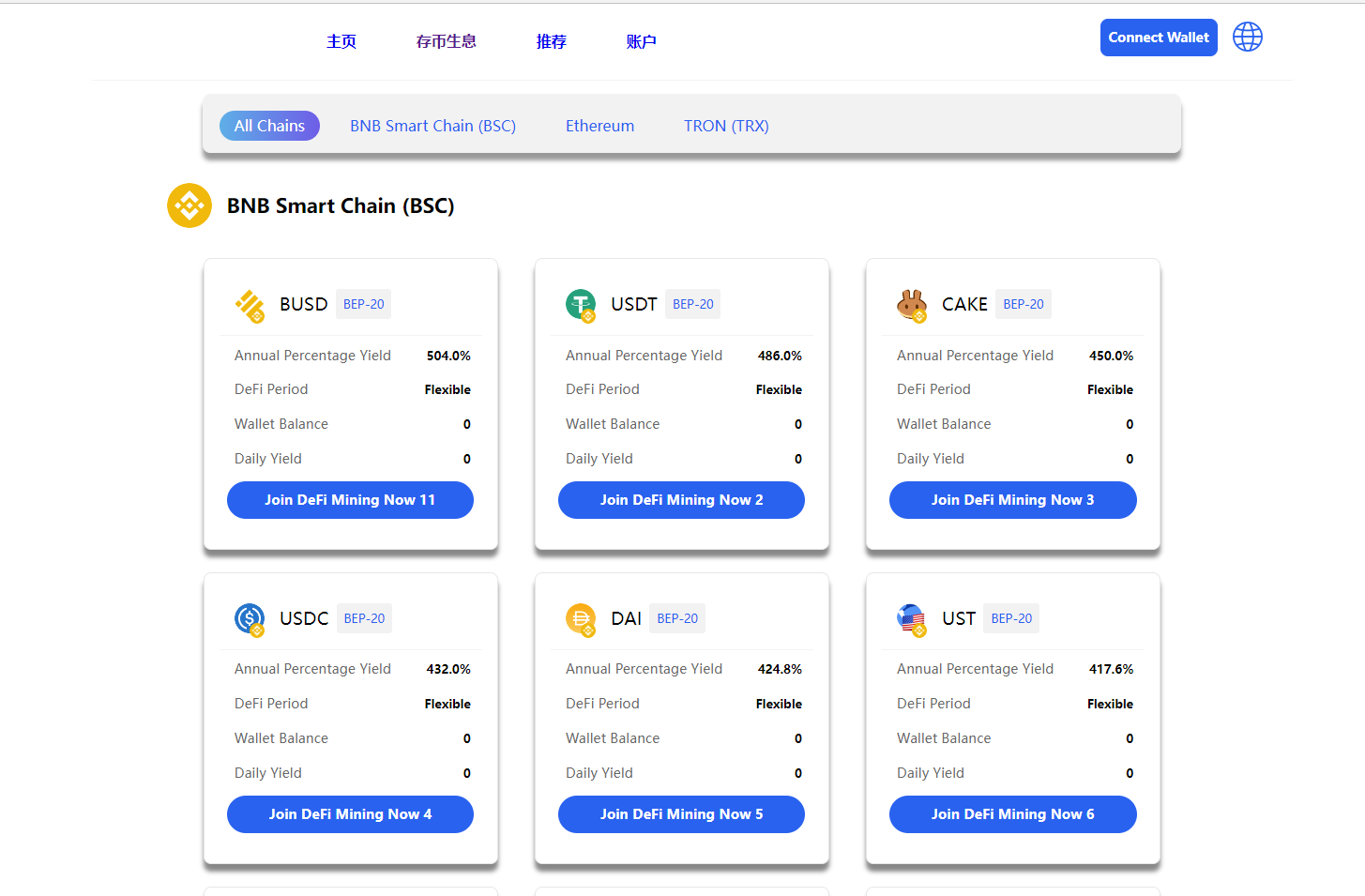Click the BUSD token name

pyautogui.click(x=304, y=304)
